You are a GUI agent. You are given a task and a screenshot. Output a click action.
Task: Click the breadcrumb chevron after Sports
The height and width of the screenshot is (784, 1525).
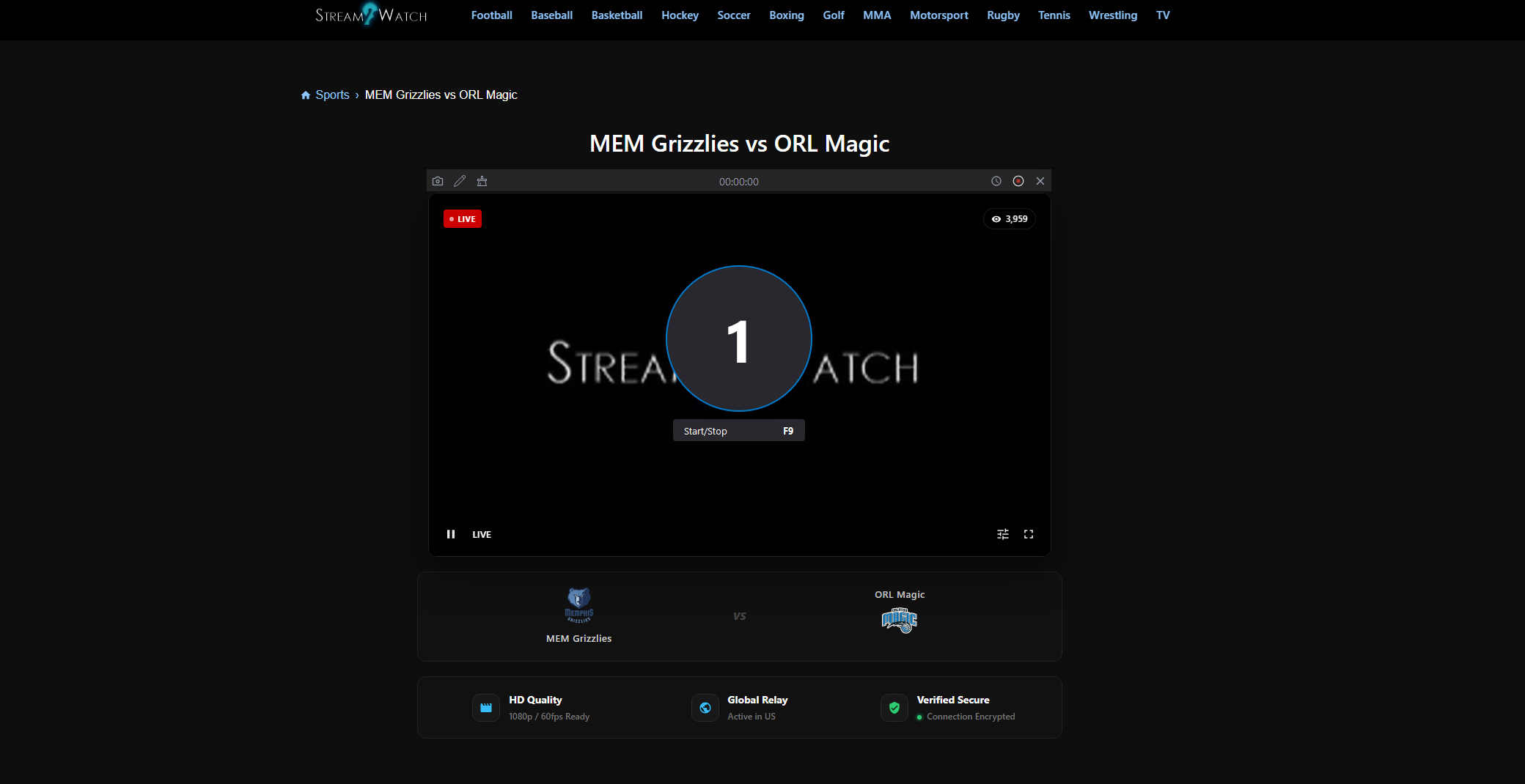coord(356,95)
